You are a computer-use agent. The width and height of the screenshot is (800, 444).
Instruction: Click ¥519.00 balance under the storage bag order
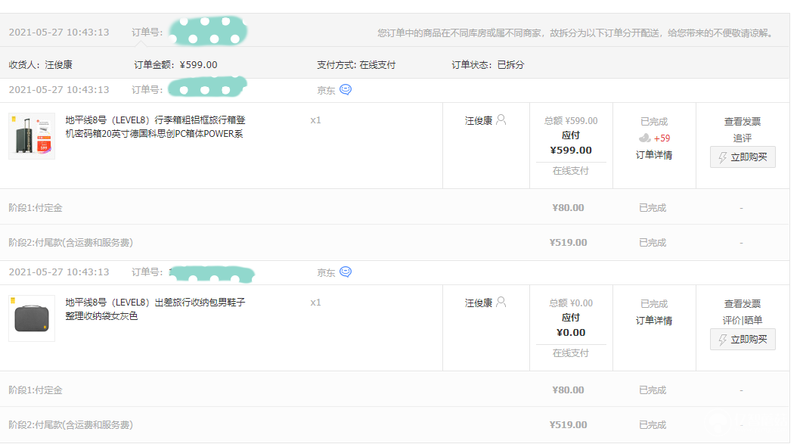[568, 425]
